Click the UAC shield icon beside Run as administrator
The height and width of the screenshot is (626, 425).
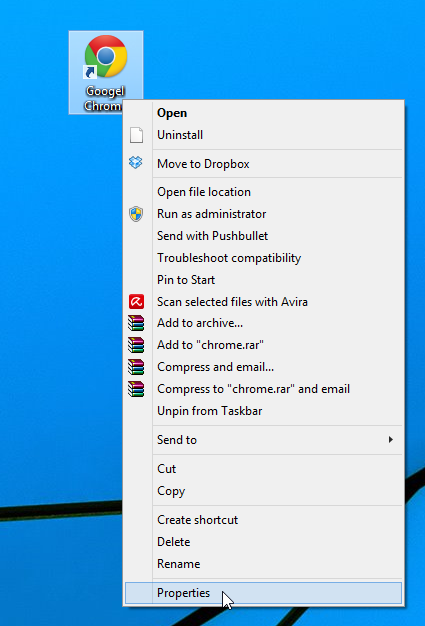tap(136, 214)
